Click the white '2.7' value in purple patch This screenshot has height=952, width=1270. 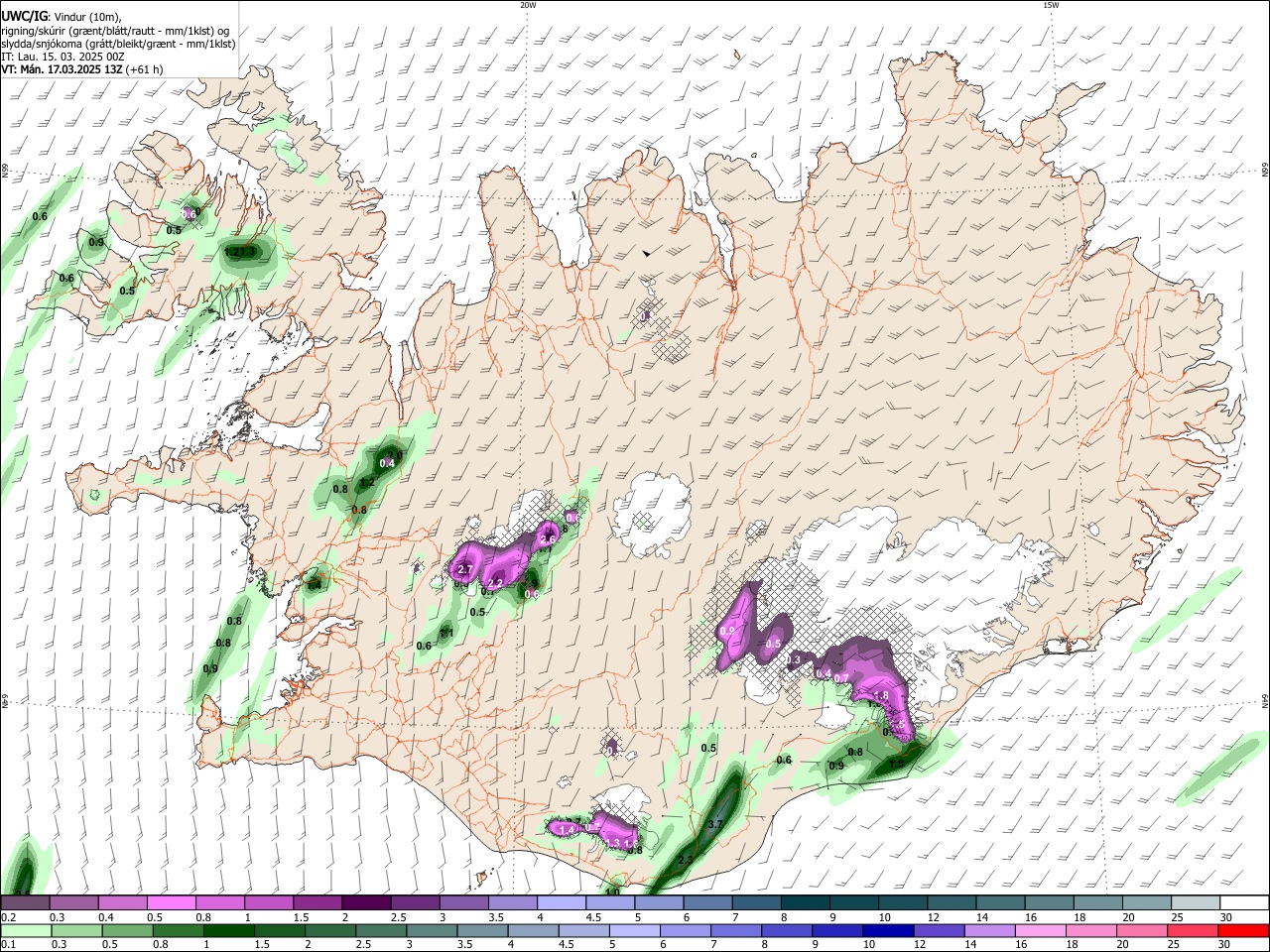coord(464,569)
